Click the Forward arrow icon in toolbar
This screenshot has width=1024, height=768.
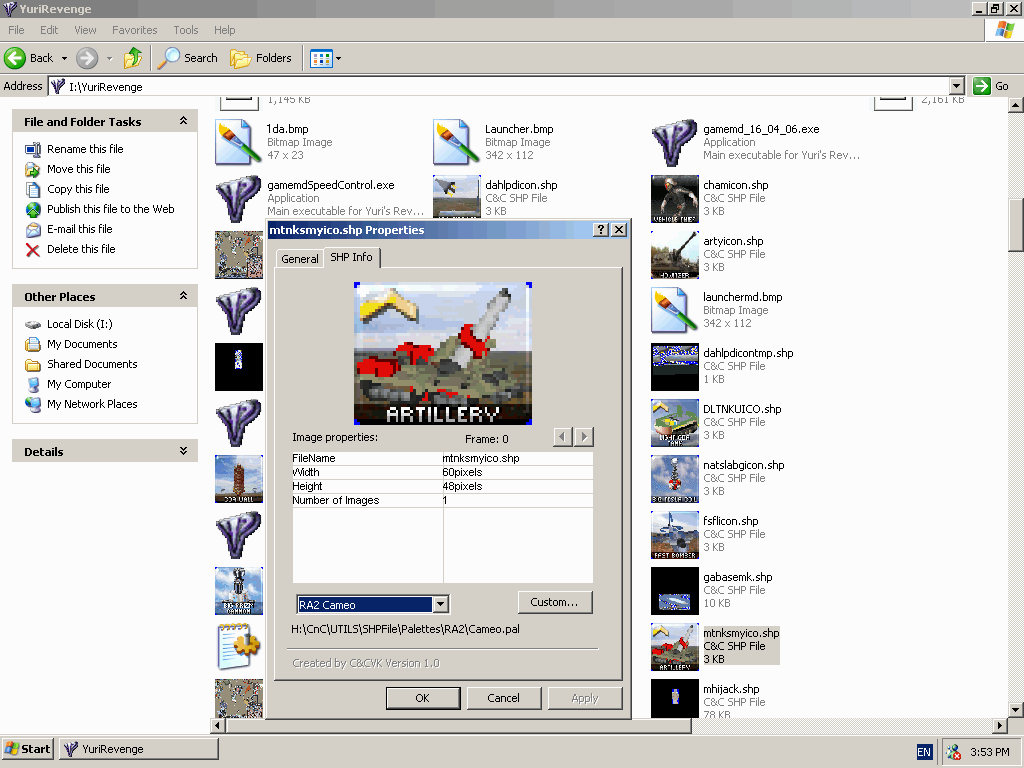coord(87,58)
